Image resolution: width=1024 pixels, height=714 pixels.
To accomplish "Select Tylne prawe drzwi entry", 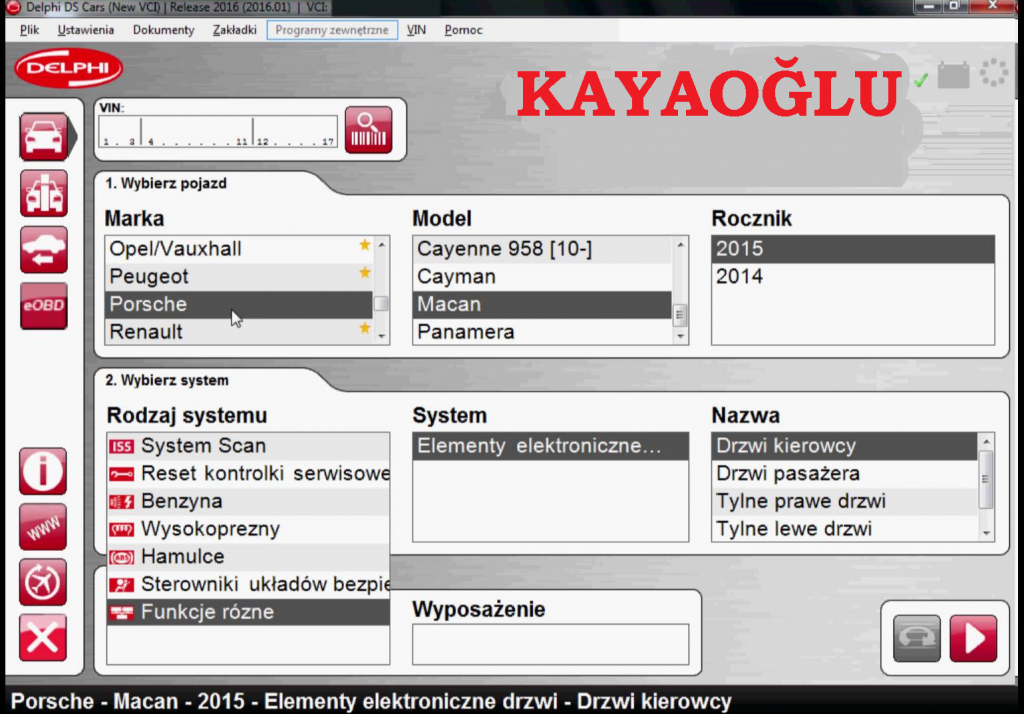I will [844, 501].
